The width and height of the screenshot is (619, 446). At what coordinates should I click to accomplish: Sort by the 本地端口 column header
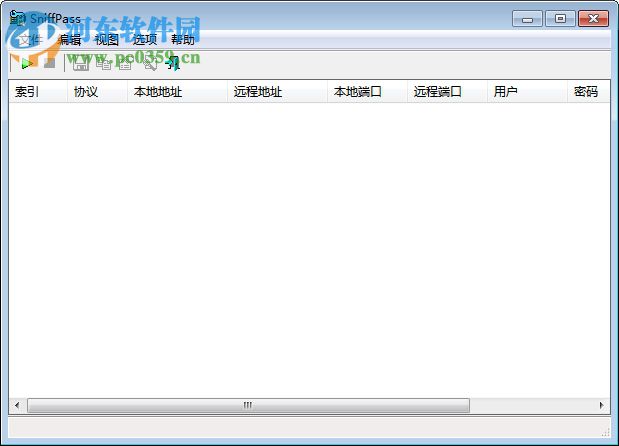pyautogui.click(x=367, y=92)
